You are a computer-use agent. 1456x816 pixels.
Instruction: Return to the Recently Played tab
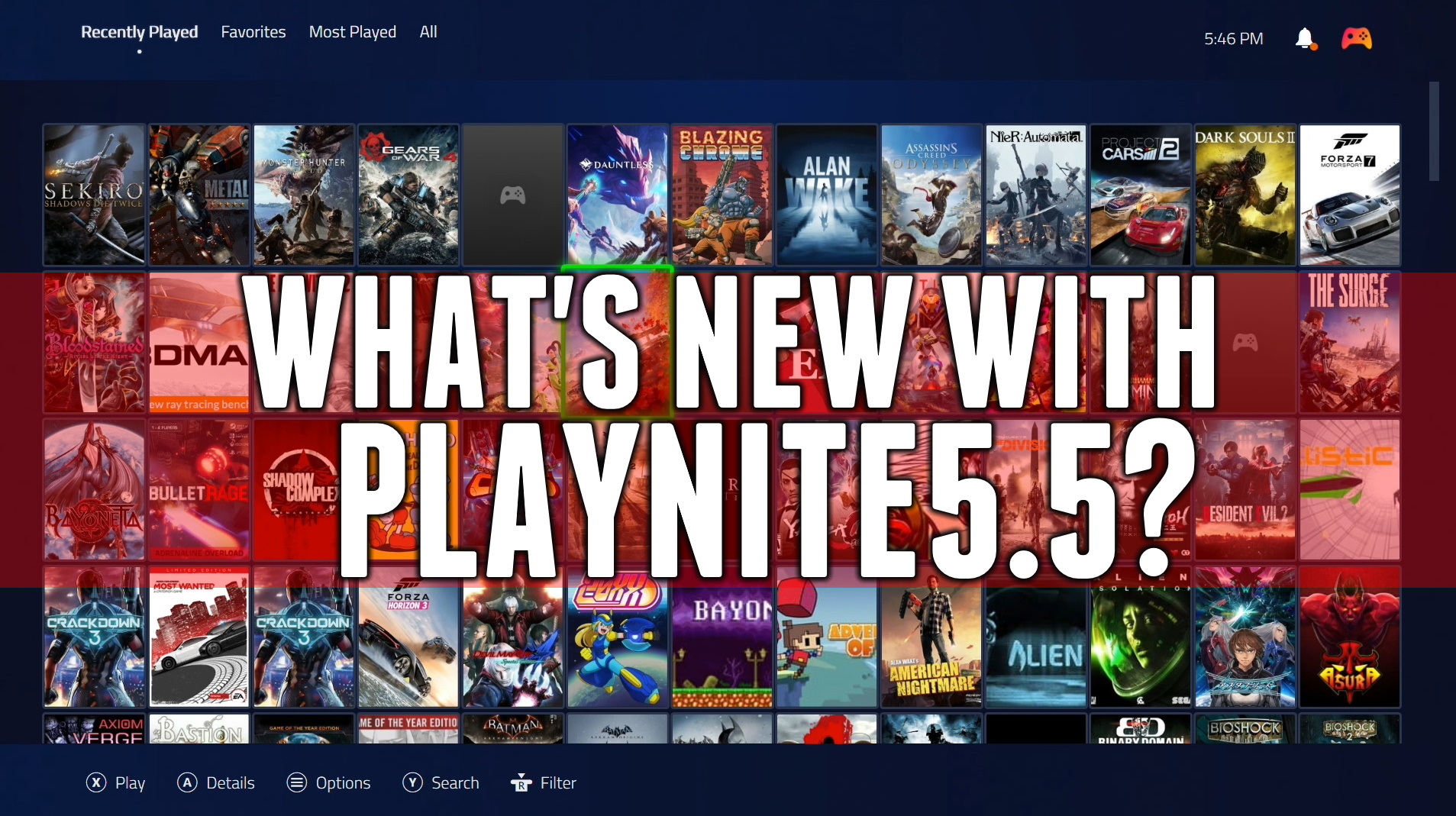point(140,32)
